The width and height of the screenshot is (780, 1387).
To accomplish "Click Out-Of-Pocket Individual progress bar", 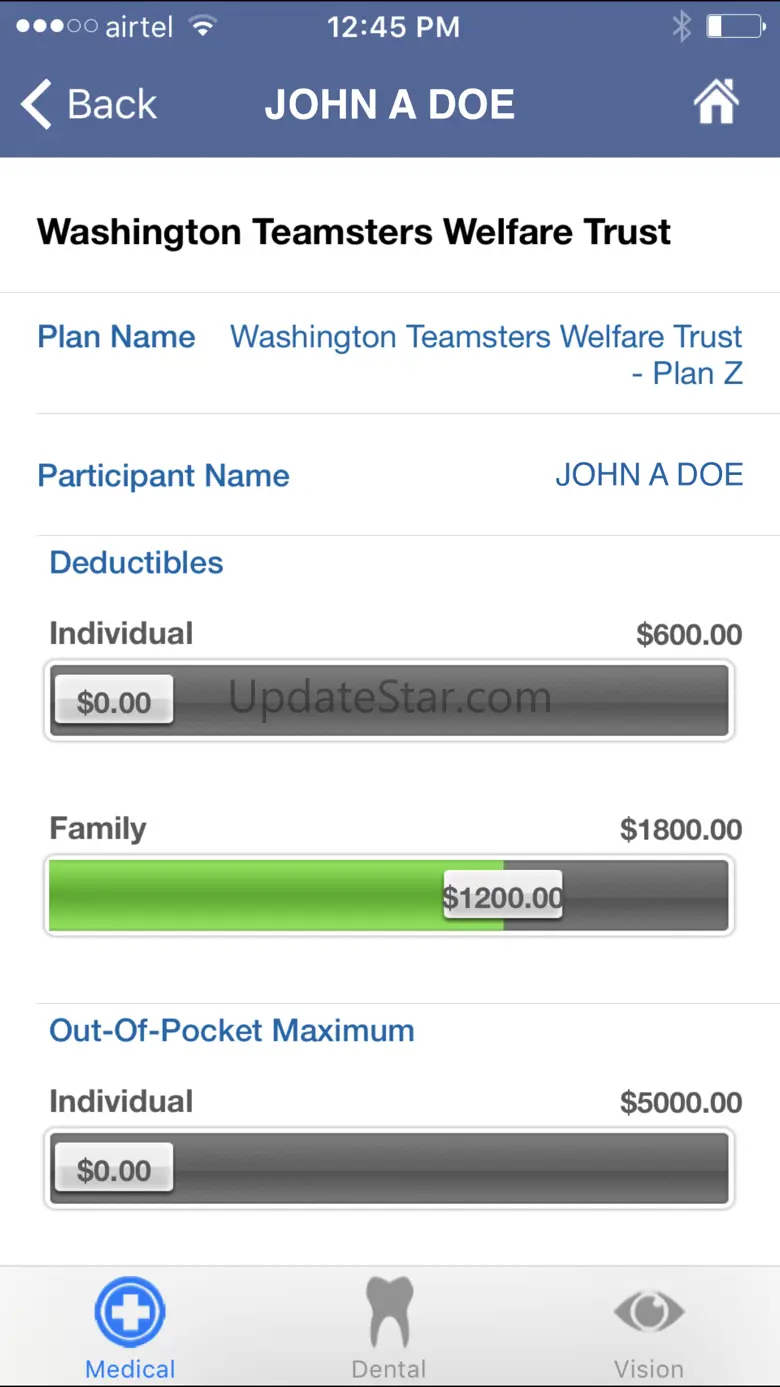I will pos(389,1168).
